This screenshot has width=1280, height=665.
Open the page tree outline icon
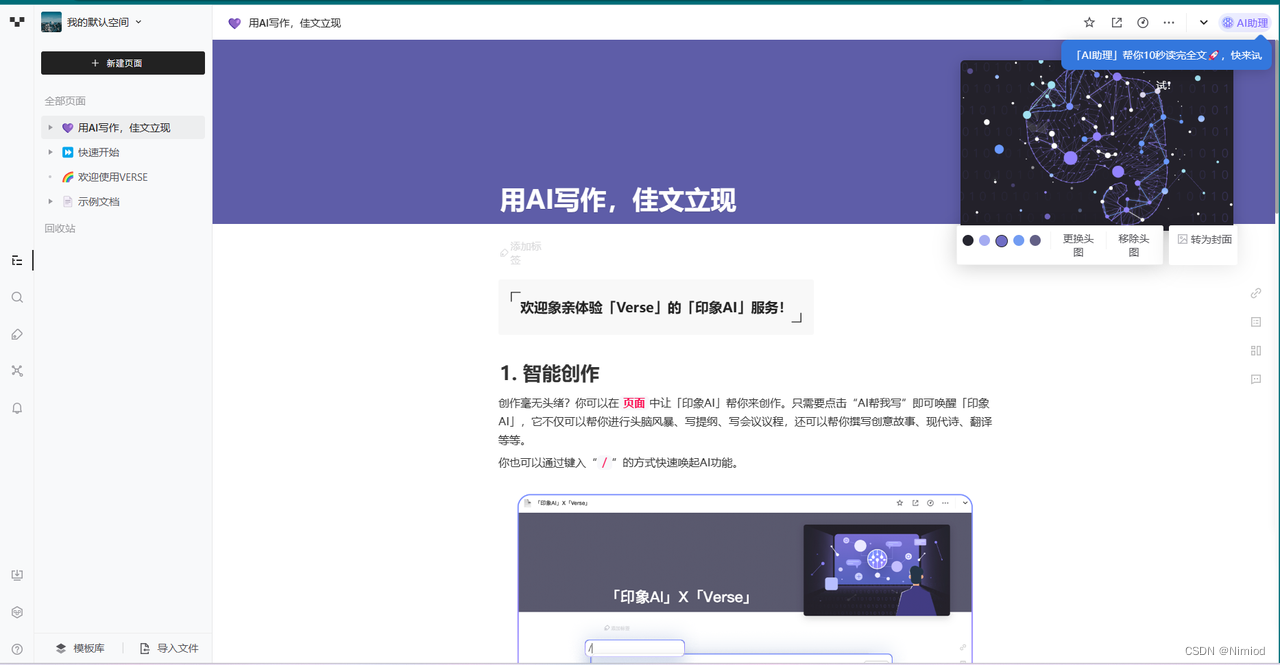tap(17, 260)
